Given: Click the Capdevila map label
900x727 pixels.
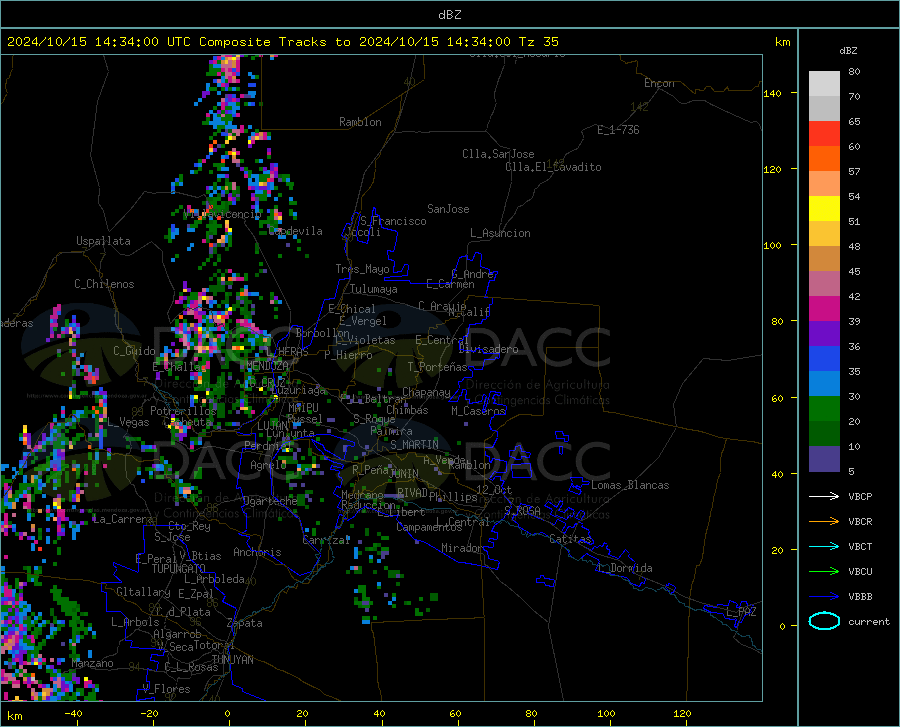Looking at the screenshot, I should [x=296, y=231].
